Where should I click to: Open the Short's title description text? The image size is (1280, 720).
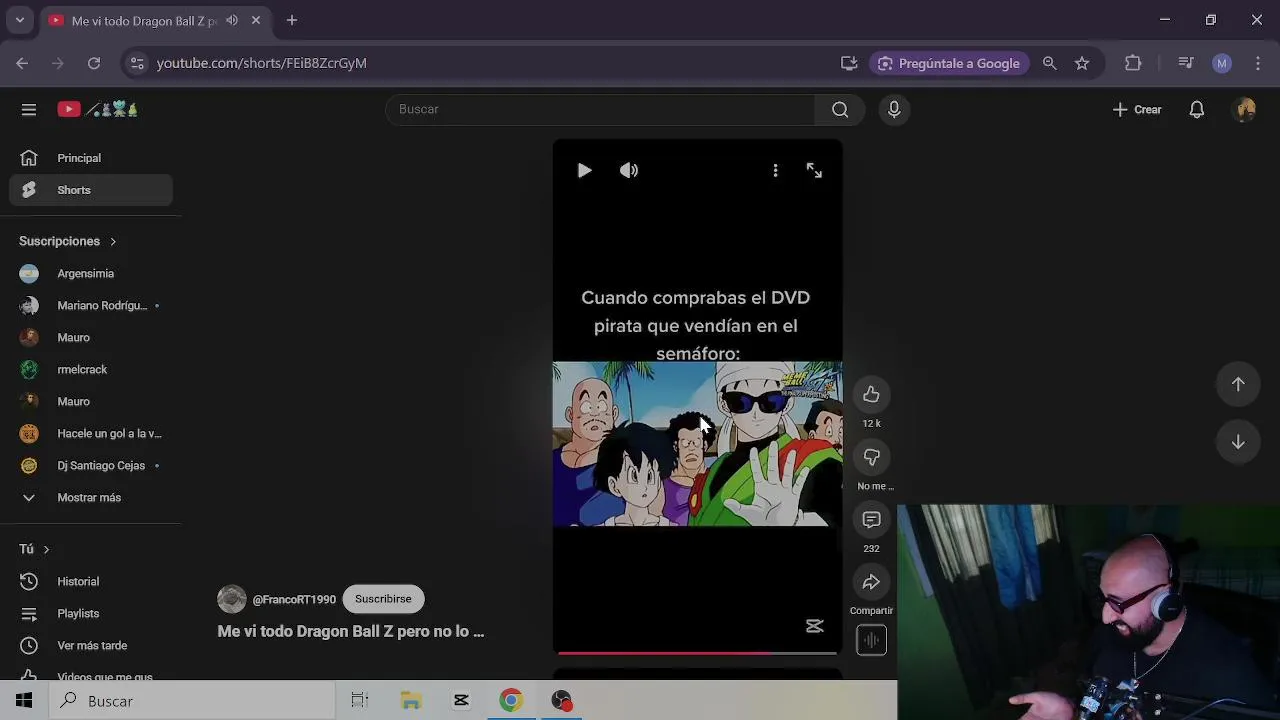[x=351, y=632]
